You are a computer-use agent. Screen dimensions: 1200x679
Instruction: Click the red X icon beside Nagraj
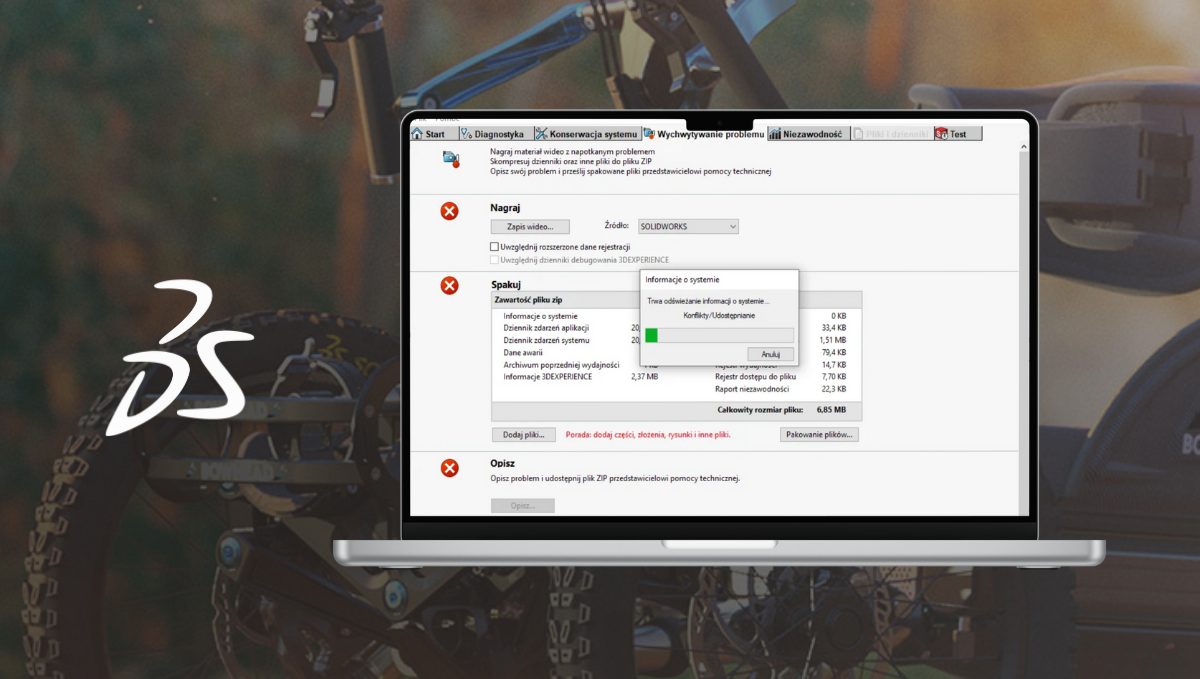click(x=450, y=211)
